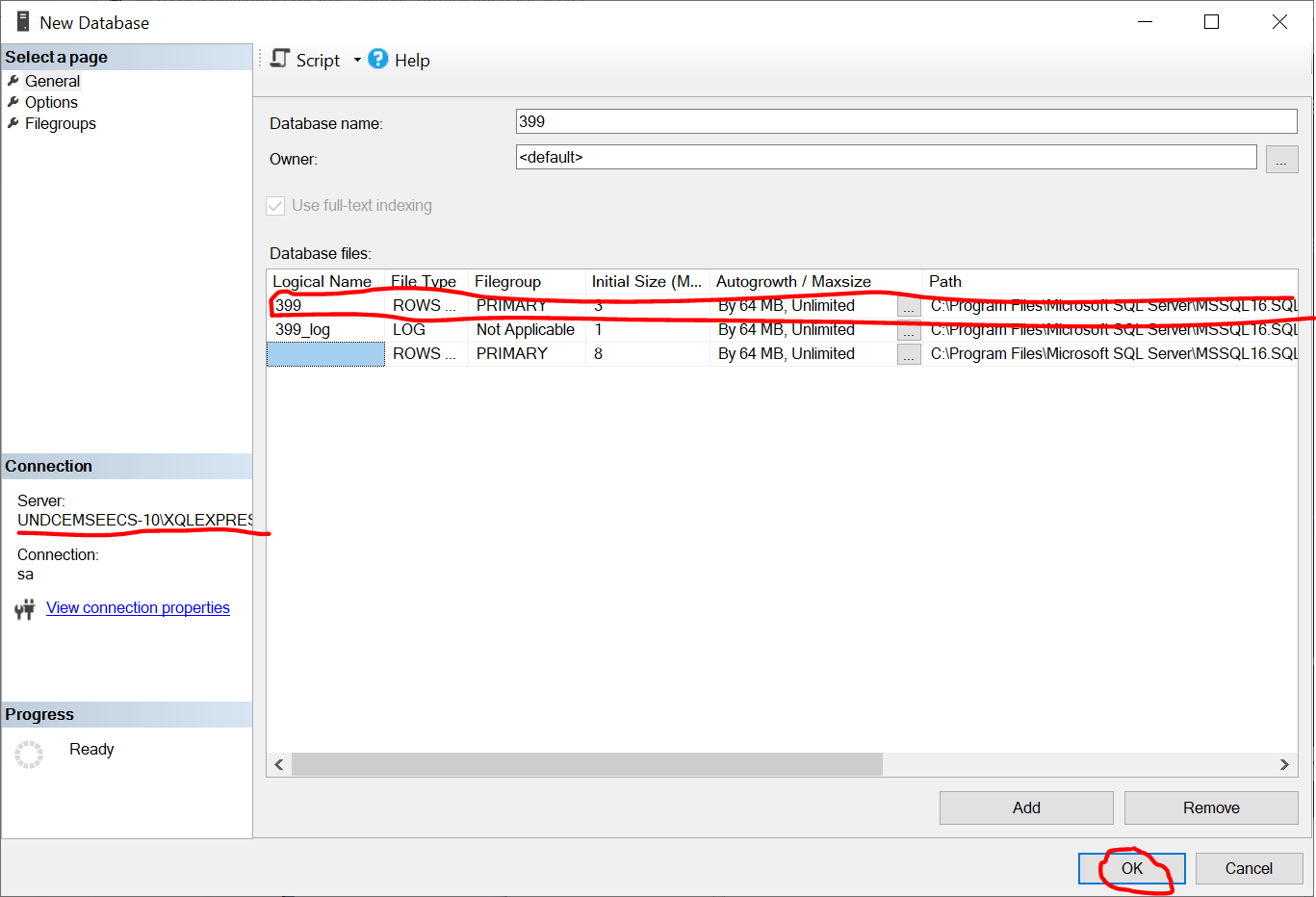This screenshot has height=897, width=1316.
Task: Open the Help icon in toolbar
Action: point(378,60)
